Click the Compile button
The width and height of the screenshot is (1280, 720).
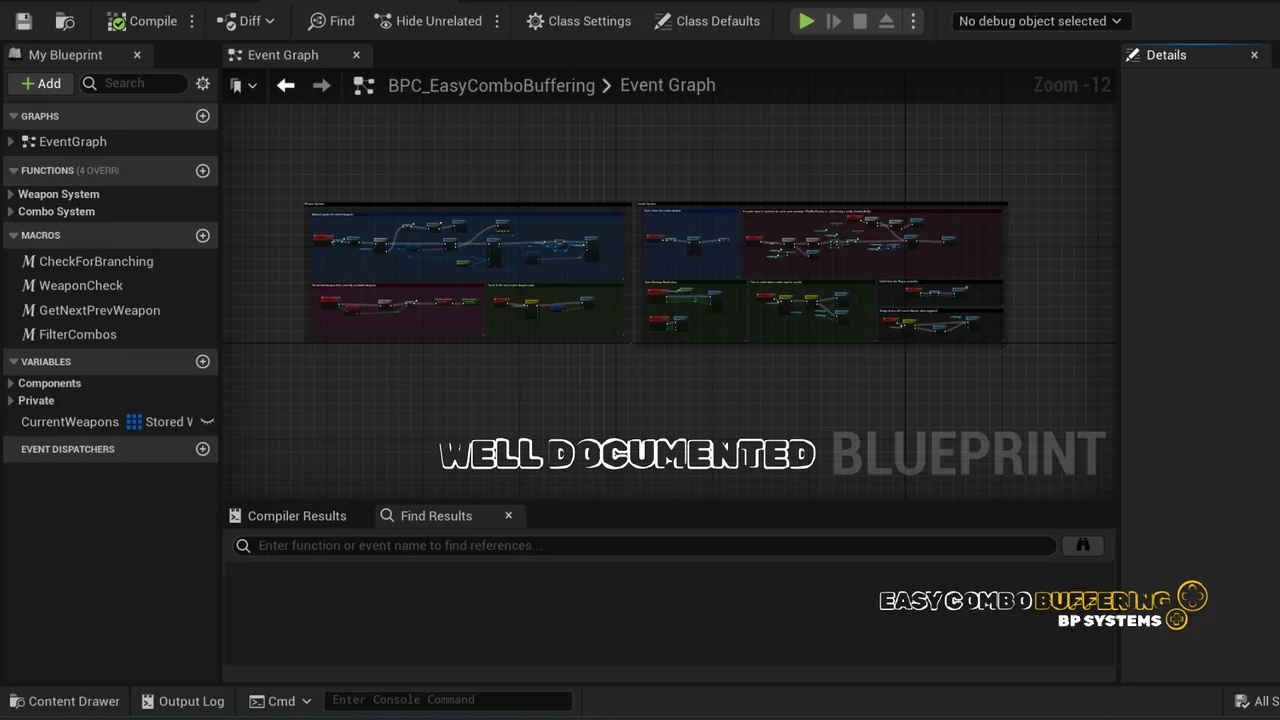coord(142,21)
